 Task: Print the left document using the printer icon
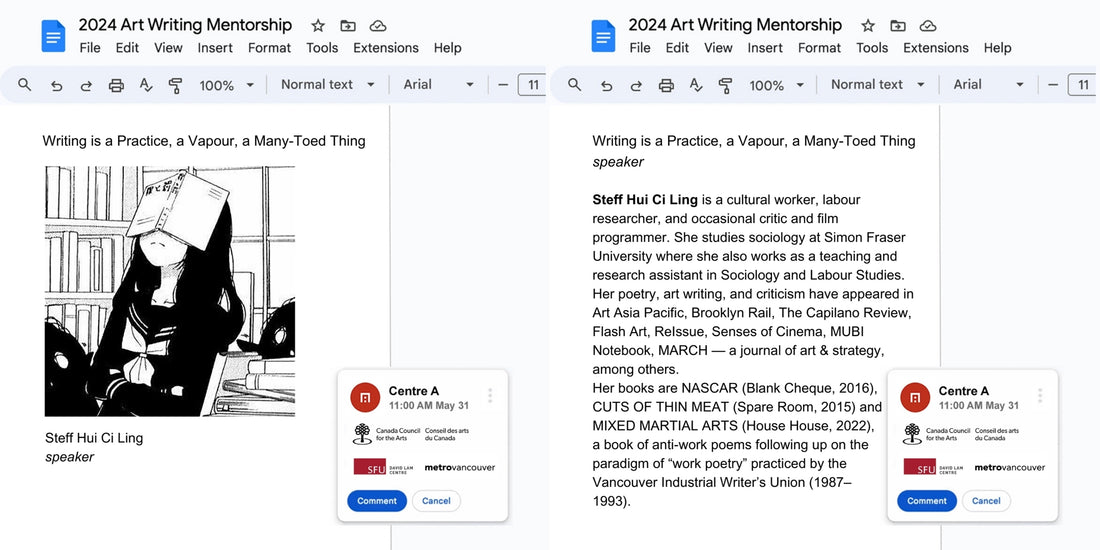pyautogui.click(x=116, y=85)
